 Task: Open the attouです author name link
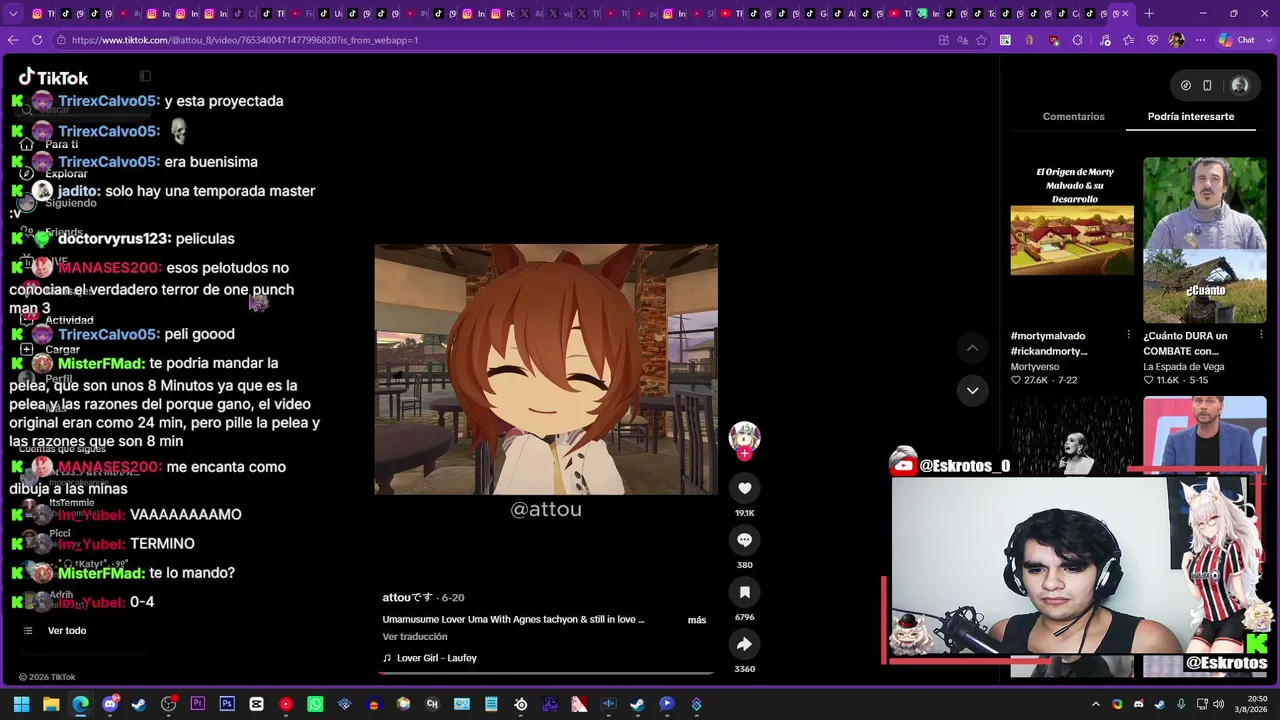pyautogui.click(x=406, y=597)
